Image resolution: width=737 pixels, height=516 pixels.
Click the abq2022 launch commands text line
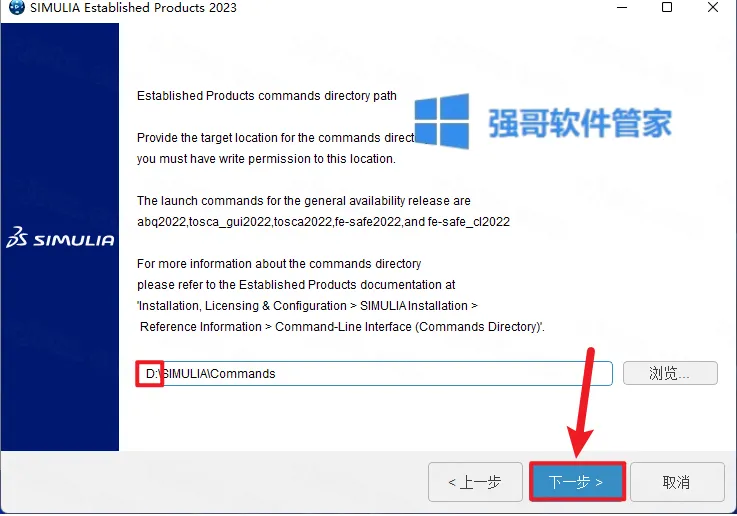(x=323, y=222)
